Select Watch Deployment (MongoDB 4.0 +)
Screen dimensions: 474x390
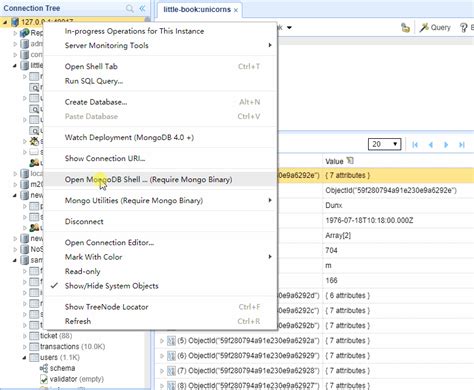pyautogui.click(x=161, y=137)
